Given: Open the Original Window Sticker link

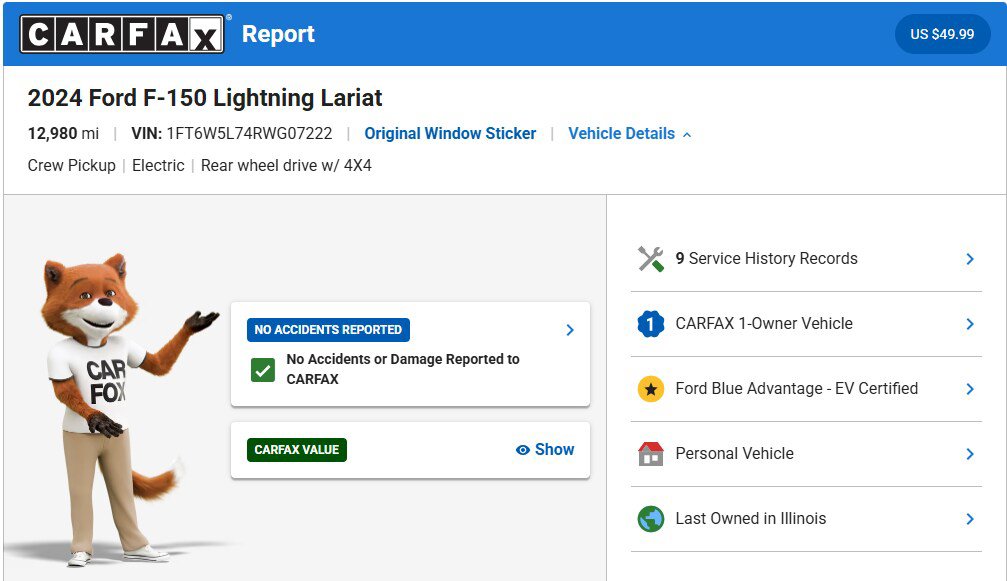Looking at the screenshot, I should pyautogui.click(x=450, y=134).
